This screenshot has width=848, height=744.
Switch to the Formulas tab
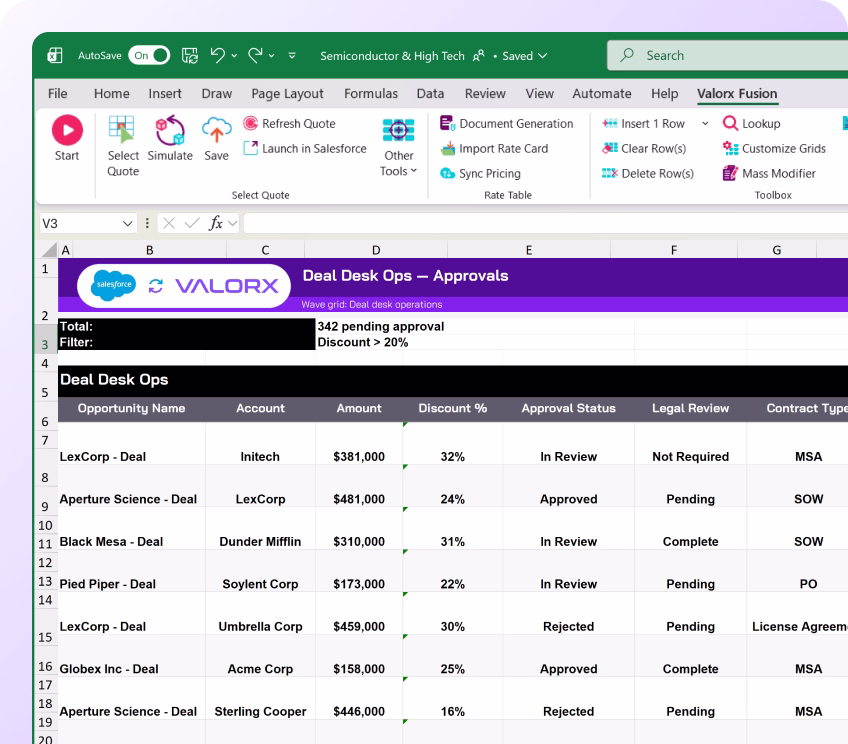(x=371, y=94)
